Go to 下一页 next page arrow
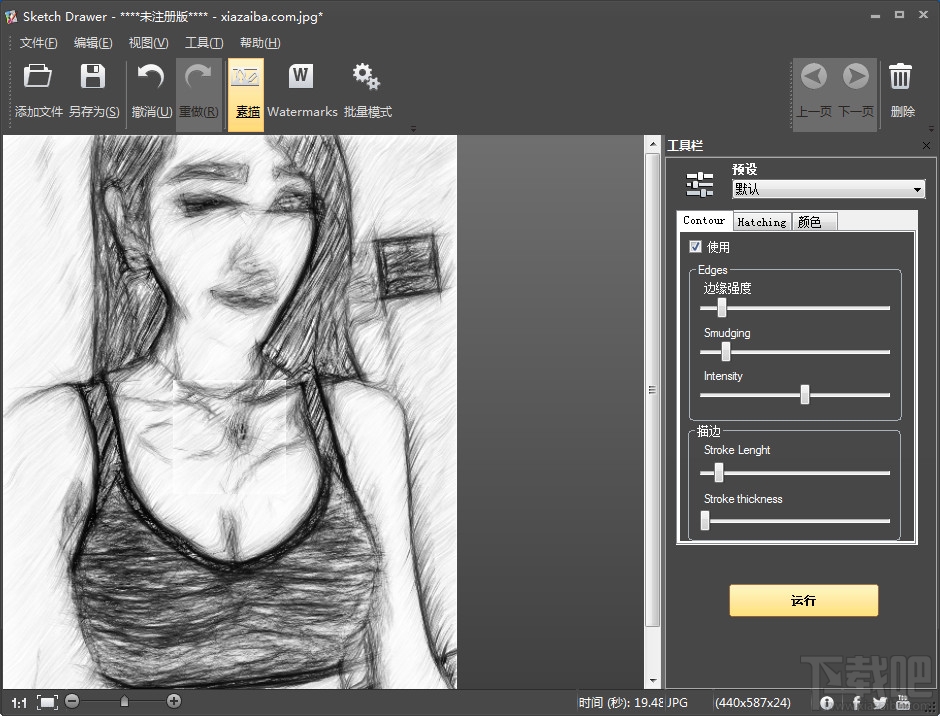The width and height of the screenshot is (940, 716). [856, 77]
